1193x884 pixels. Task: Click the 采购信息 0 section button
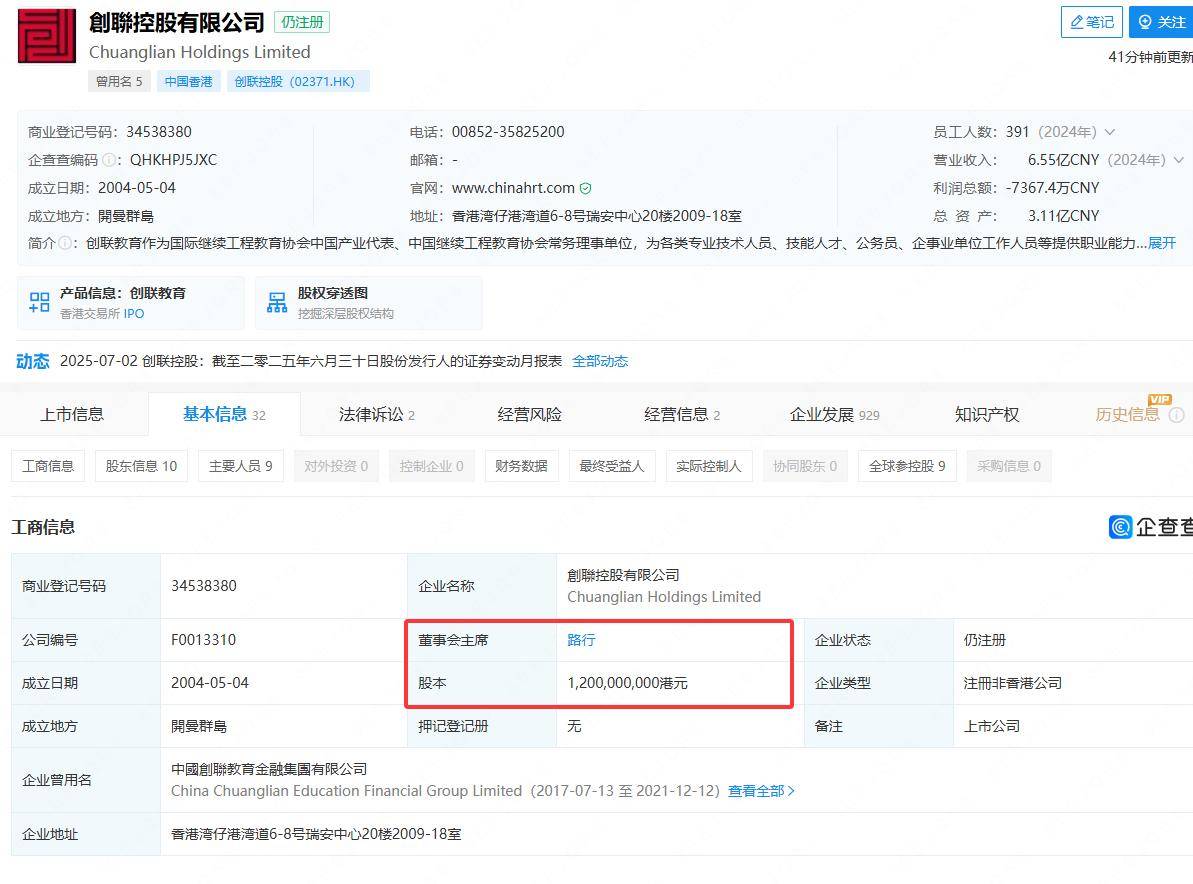point(1009,466)
